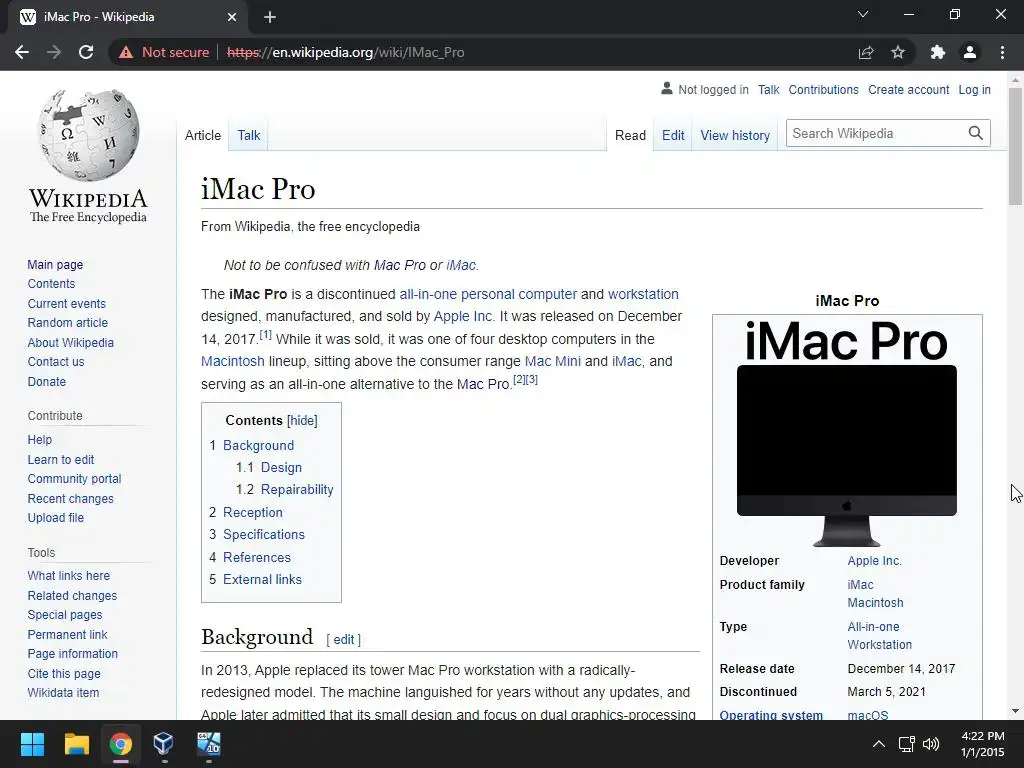The image size is (1024, 768).
Task: Click the Wikipedia search magnifier icon
Action: coord(976,133)
